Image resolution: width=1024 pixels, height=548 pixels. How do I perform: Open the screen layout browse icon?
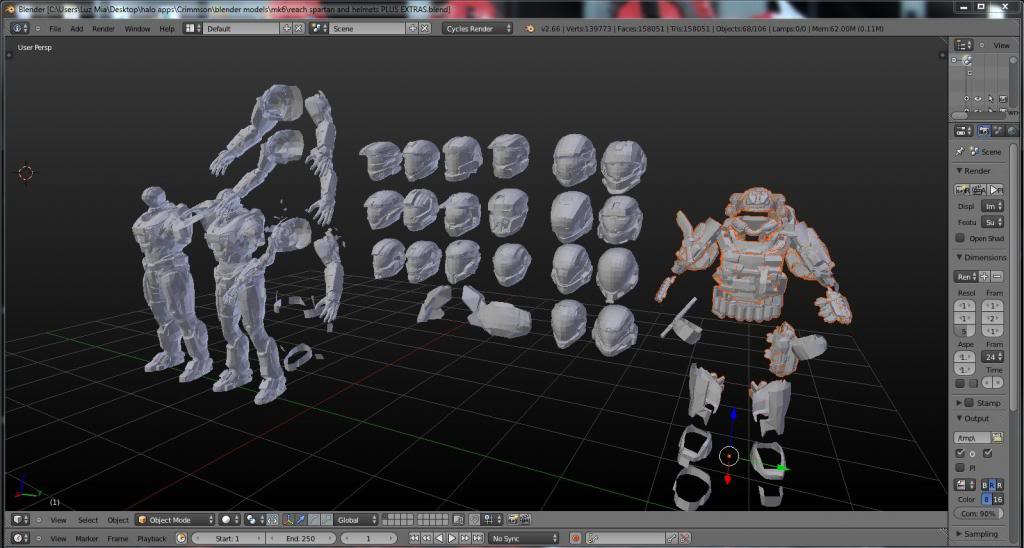pyautogui.click(x=192, y=29)
